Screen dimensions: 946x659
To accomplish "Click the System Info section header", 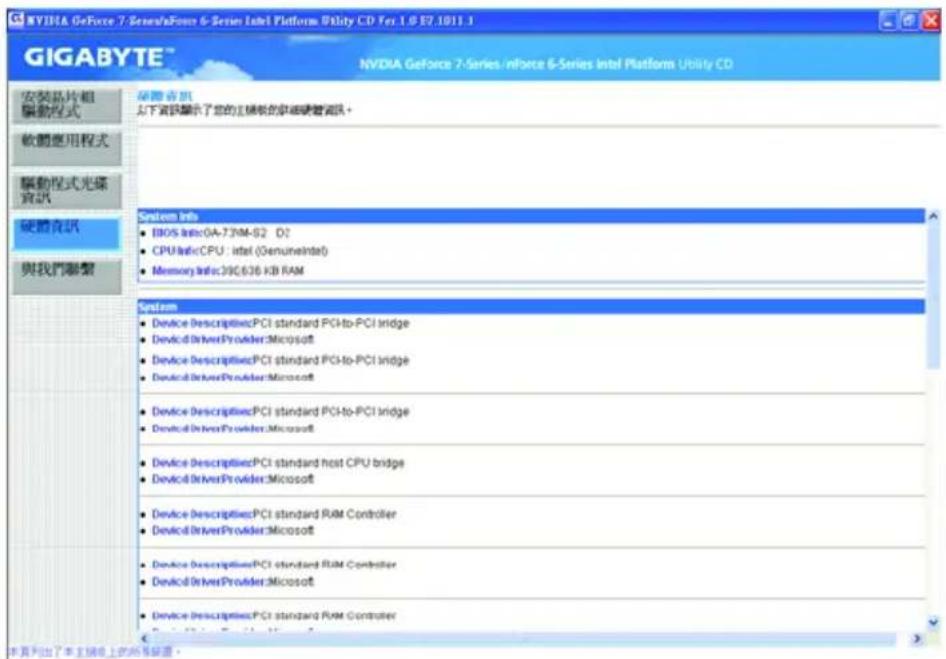I will coord(531,216).
